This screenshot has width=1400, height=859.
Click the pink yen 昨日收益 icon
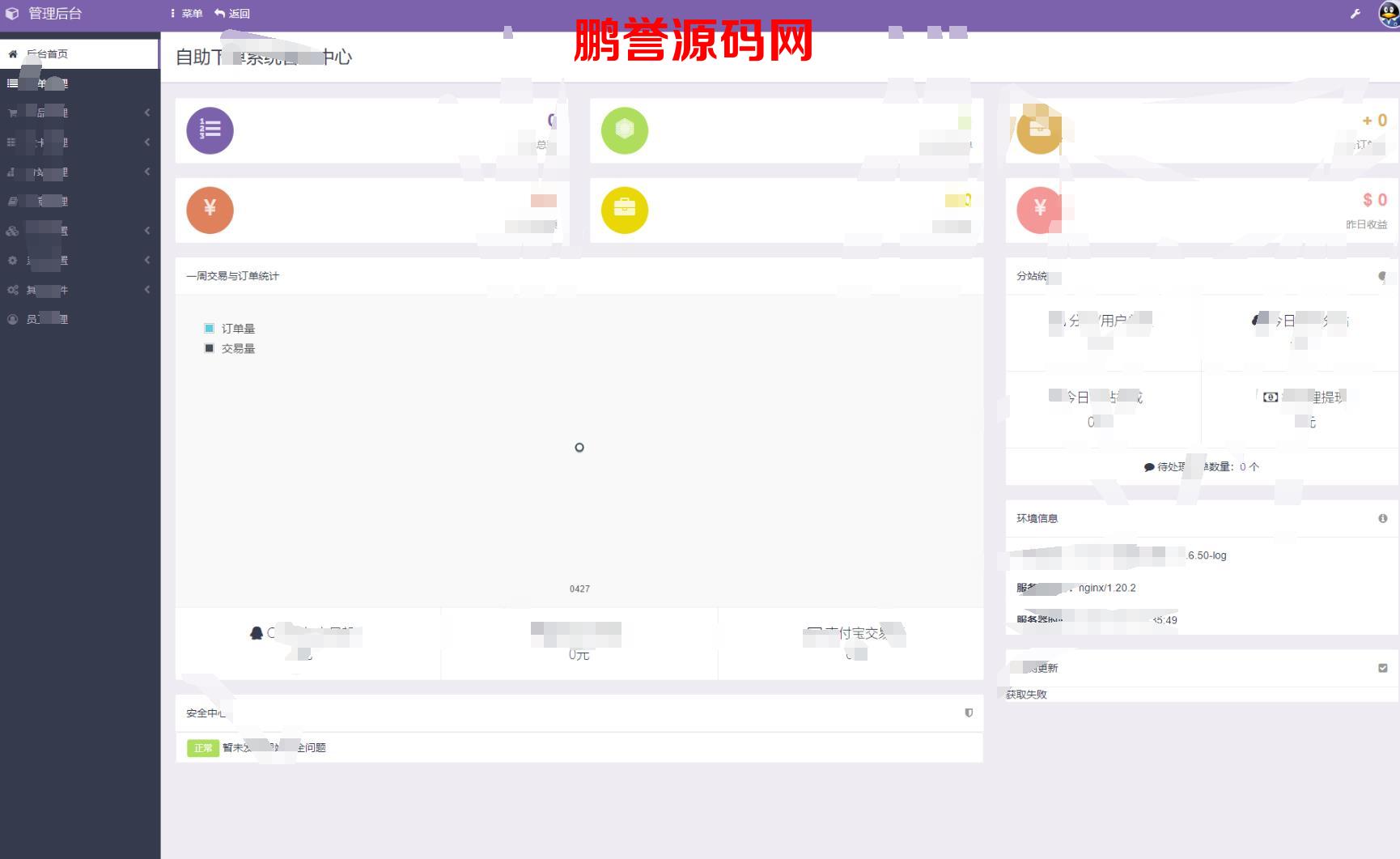tap(1040, 210)
